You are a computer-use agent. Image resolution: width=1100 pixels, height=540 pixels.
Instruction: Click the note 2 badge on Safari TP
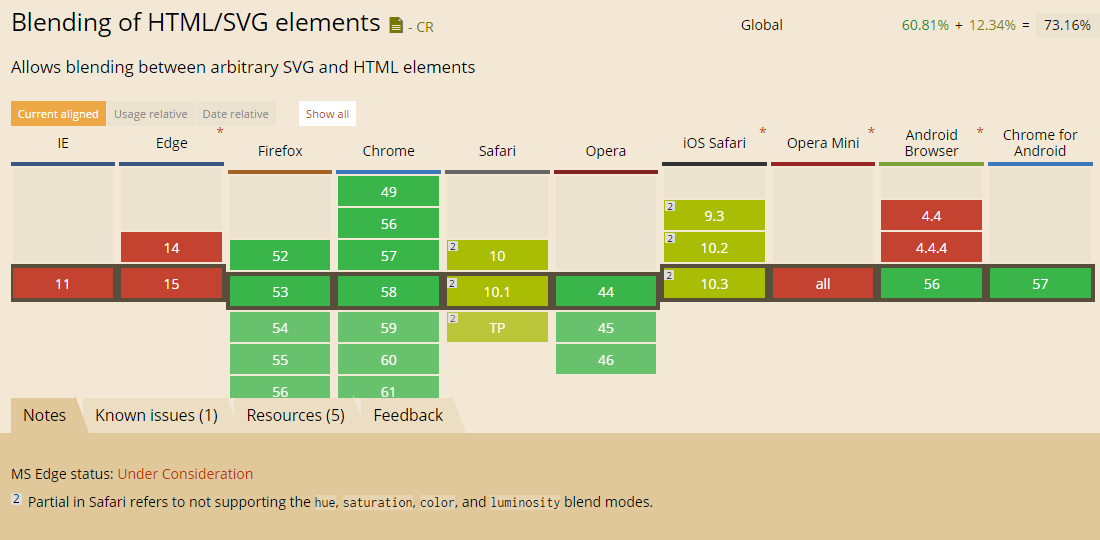(x=452, y=318)
